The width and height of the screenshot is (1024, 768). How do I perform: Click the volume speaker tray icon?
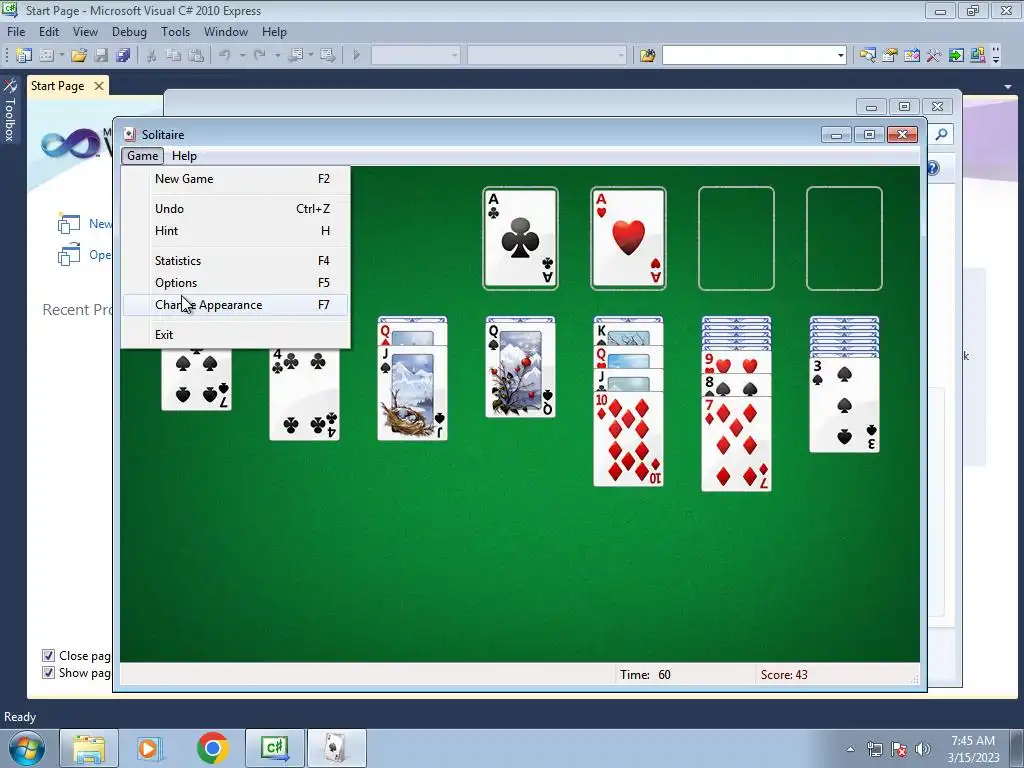click(x=923, y=749)
